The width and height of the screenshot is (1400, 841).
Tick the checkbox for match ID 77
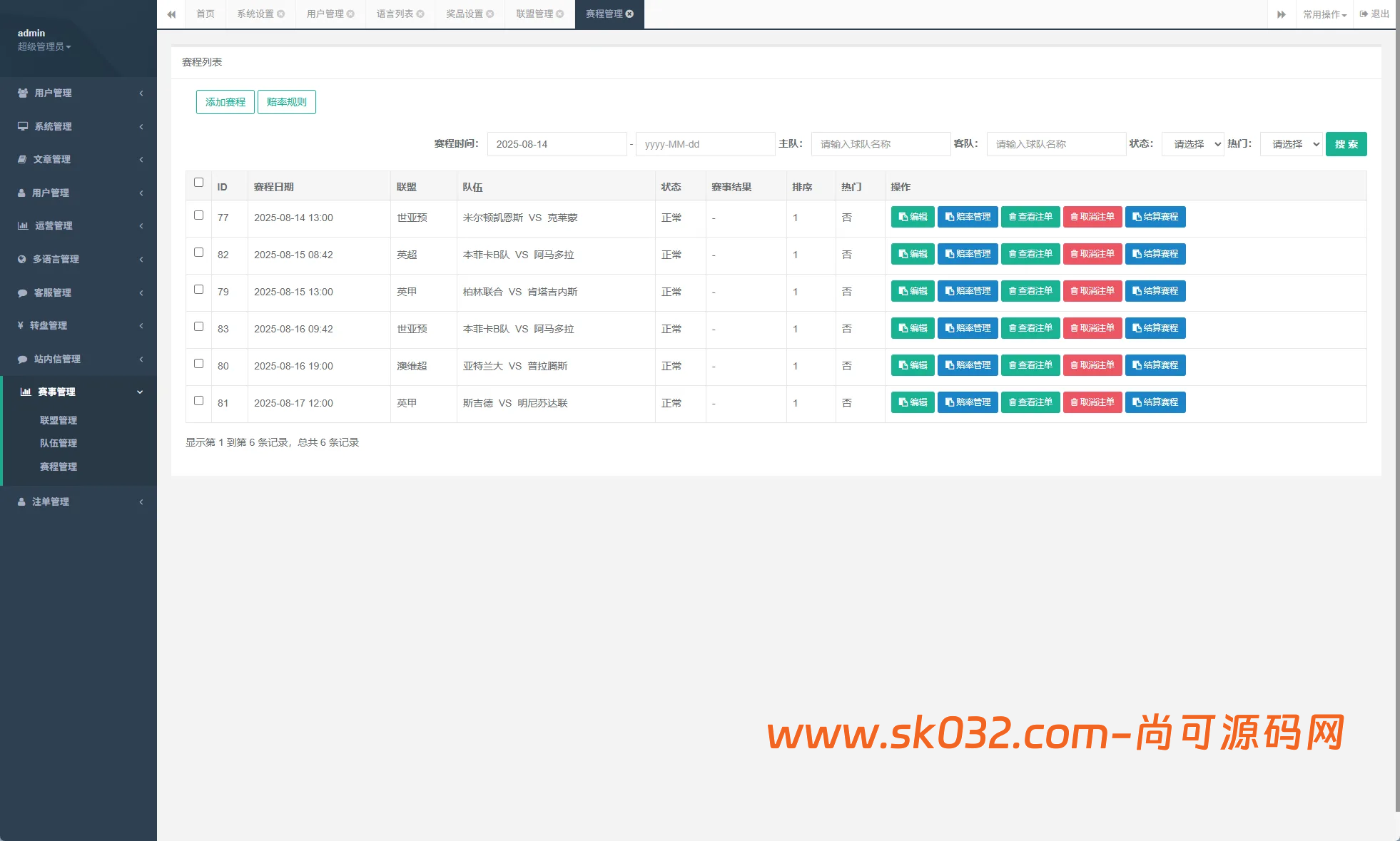[198, 215]
